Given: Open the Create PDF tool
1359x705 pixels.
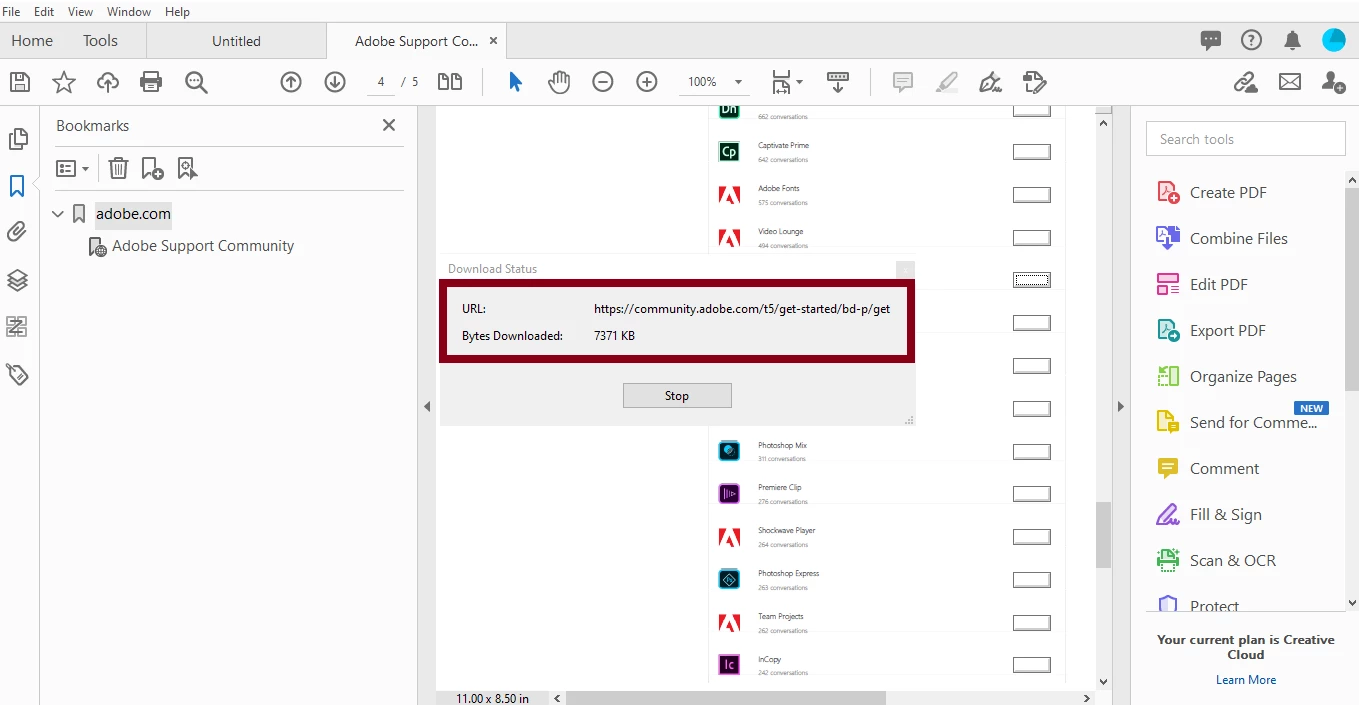Looking at the screenshot, I should pos(1228,192).
